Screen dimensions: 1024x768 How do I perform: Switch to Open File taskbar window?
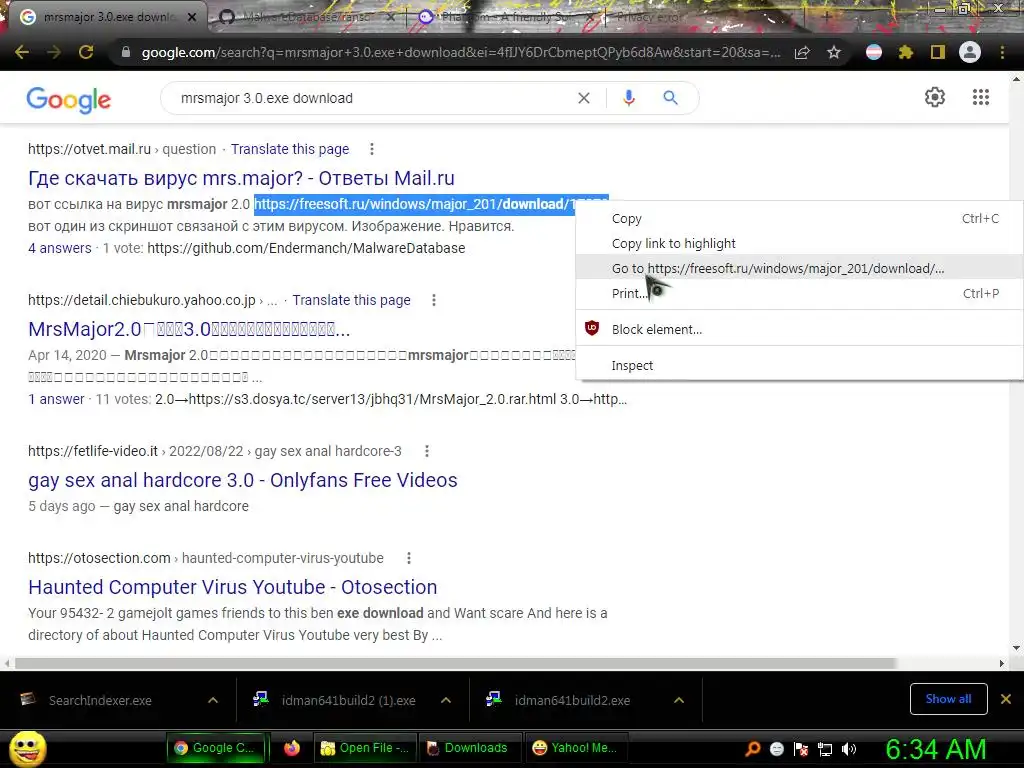click(364, 748)
